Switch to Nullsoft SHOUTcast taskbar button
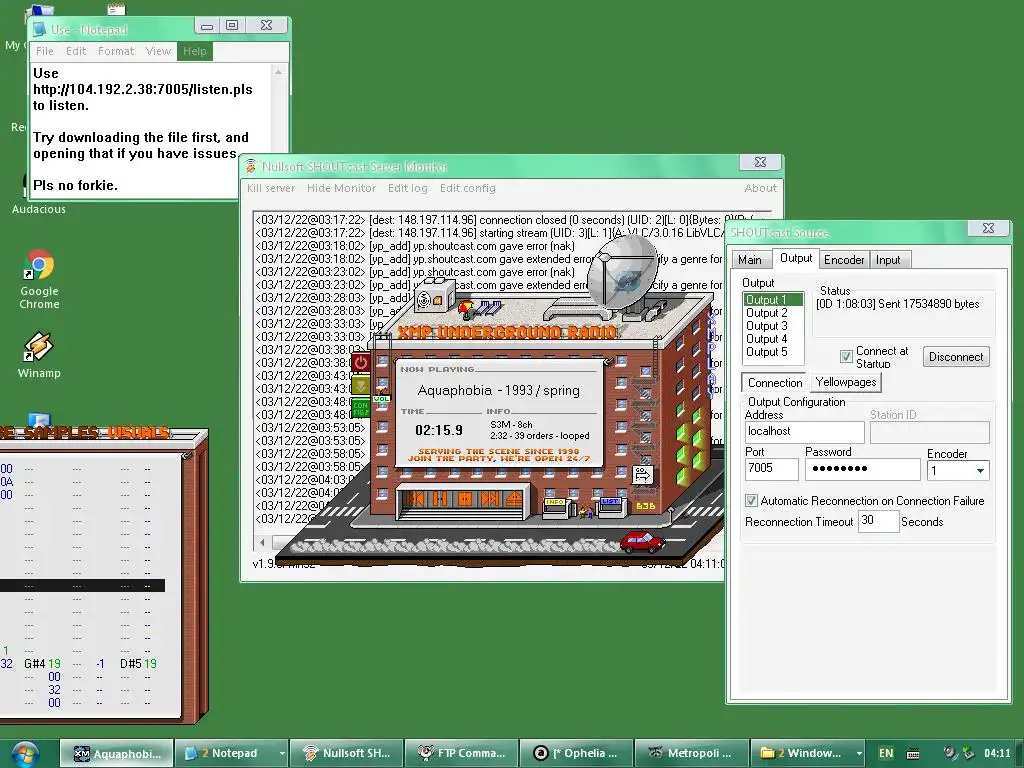 (x=346, y=753)
